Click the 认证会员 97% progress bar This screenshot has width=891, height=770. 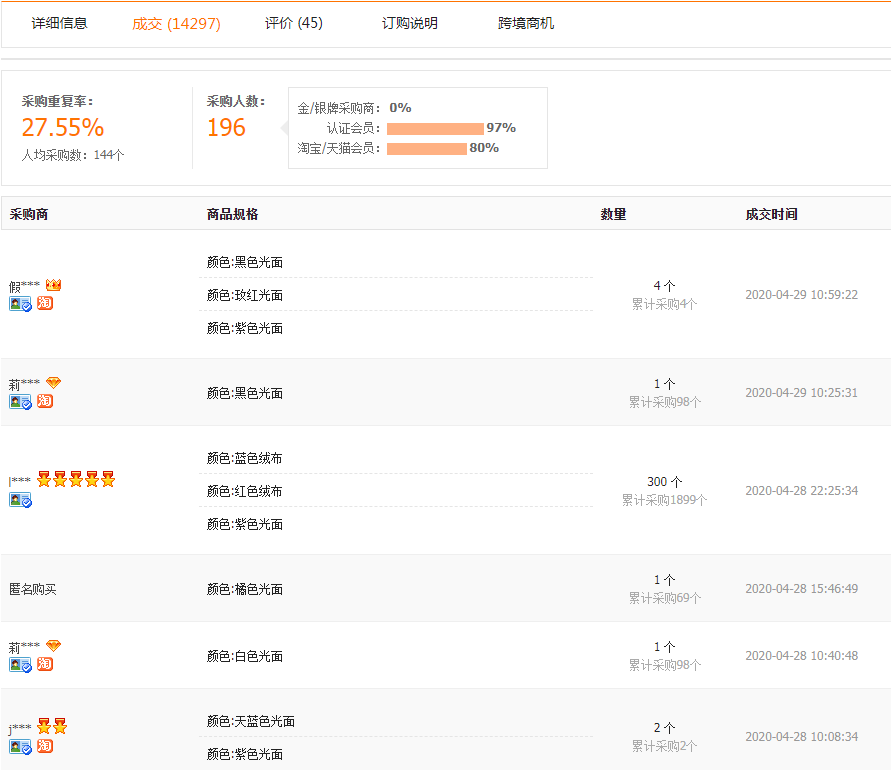437,128
